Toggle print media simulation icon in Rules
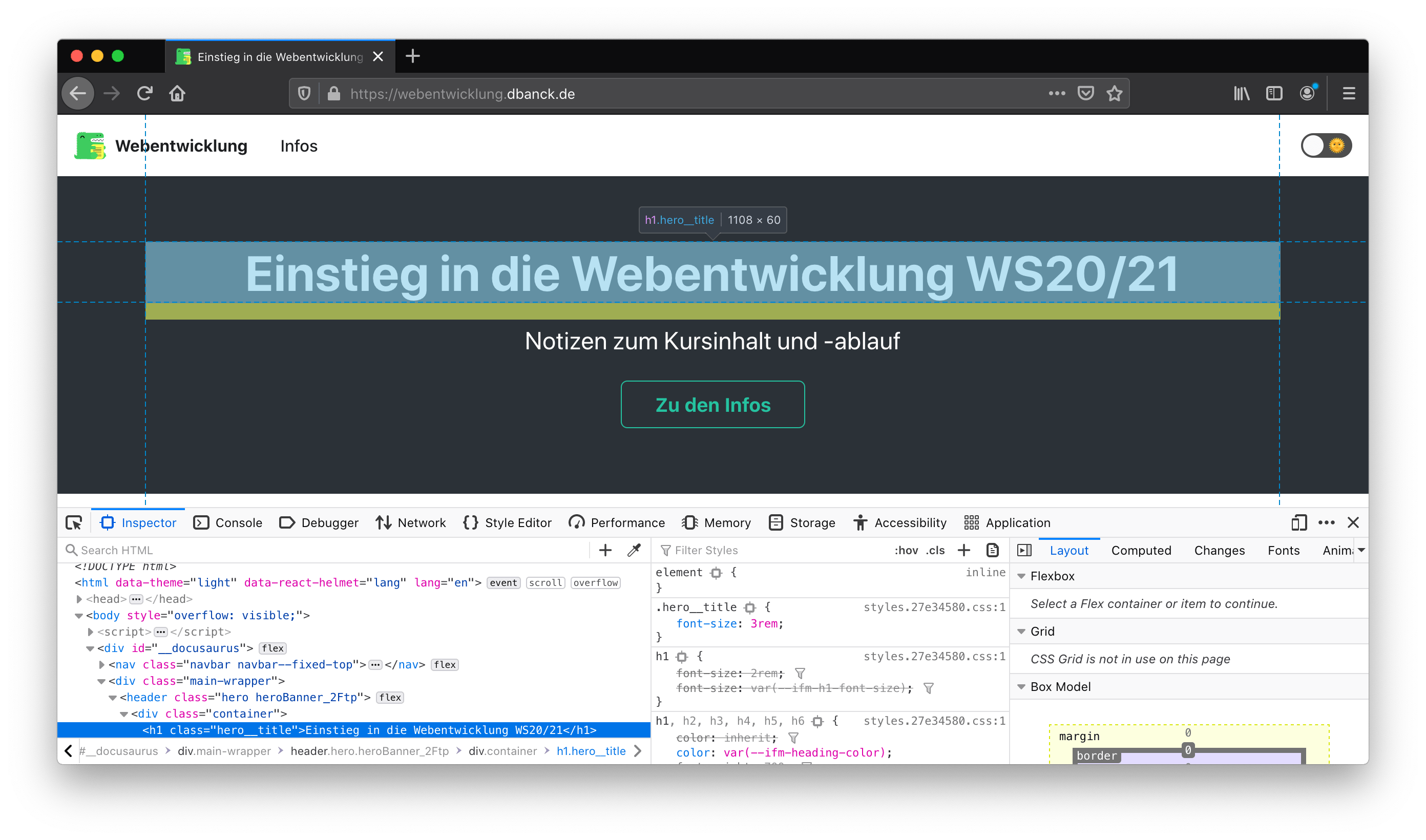Viewport: 1426px width, 840px height. (993, 550)
